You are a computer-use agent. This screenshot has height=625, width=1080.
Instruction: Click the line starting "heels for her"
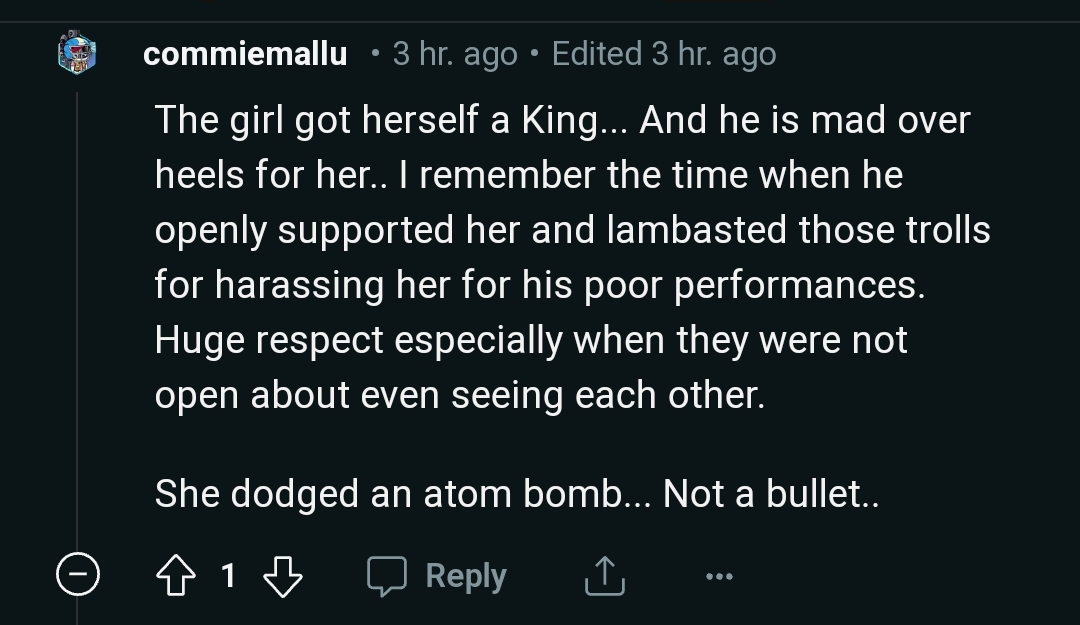pyautogui.click(x=528, y=175)
